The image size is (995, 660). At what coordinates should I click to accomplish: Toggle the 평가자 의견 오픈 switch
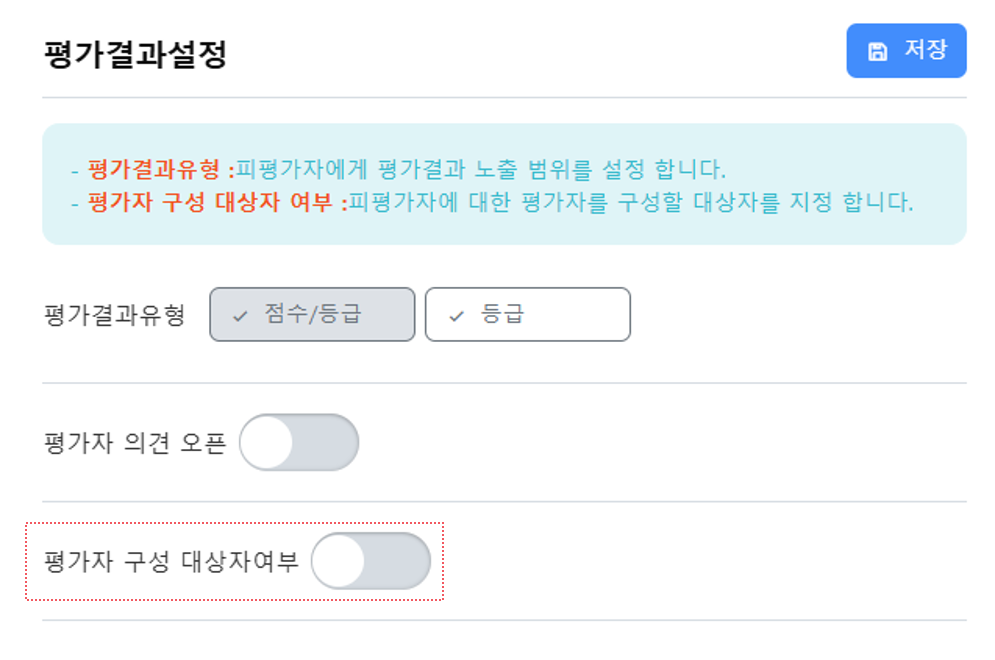[298, 442]
